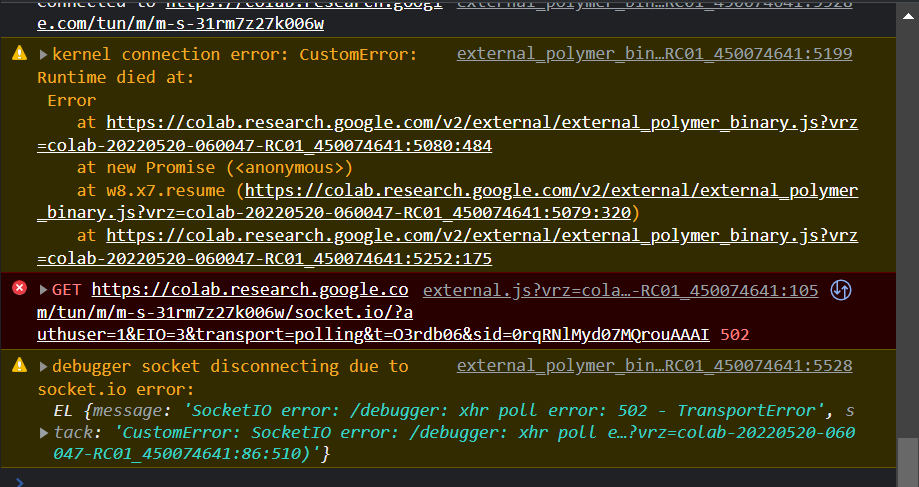Click the red error icon beside GET

pos(19,288)
